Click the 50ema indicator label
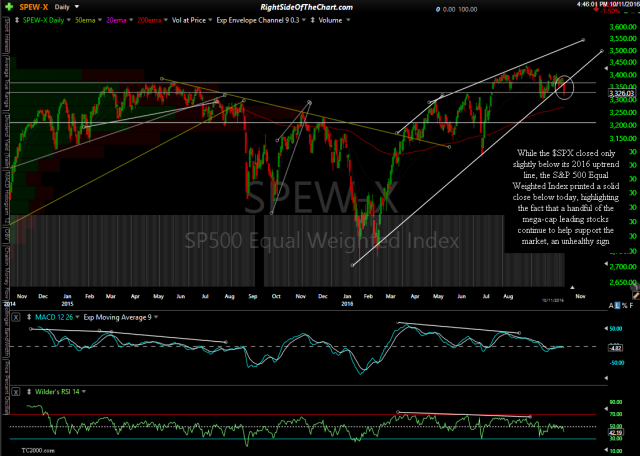Screen dimensions: 640x456 point(85,20)
